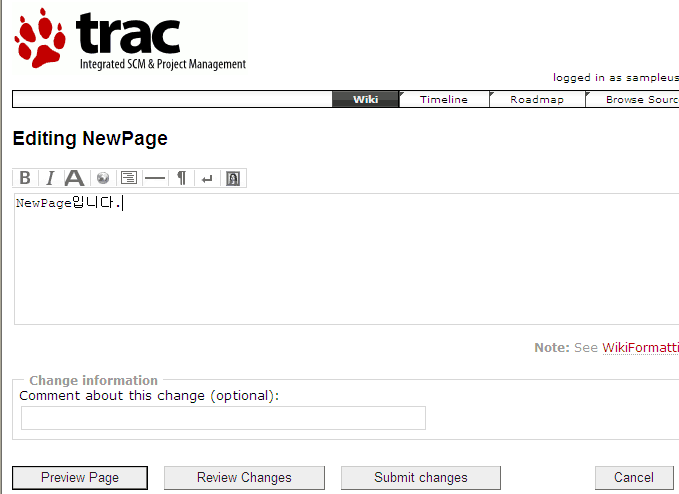Insert an image using the picture icon

pos(233,178)
